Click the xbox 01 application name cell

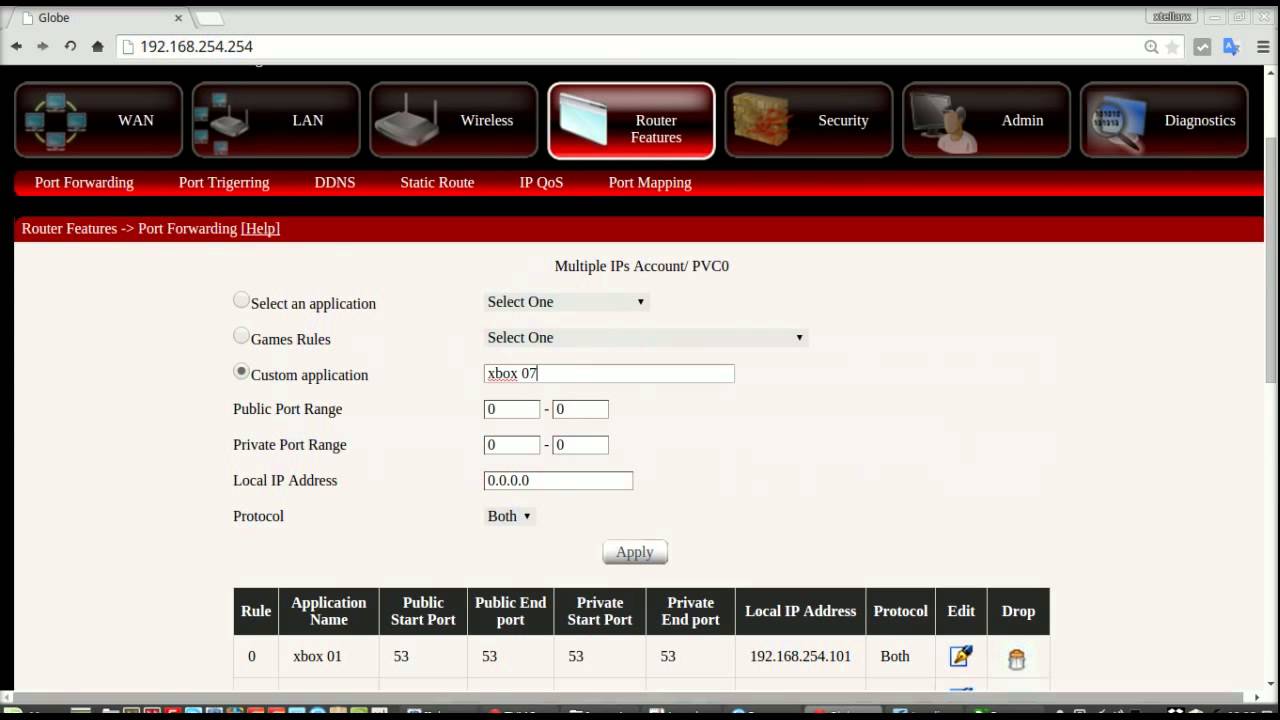[x=329, y=656]
